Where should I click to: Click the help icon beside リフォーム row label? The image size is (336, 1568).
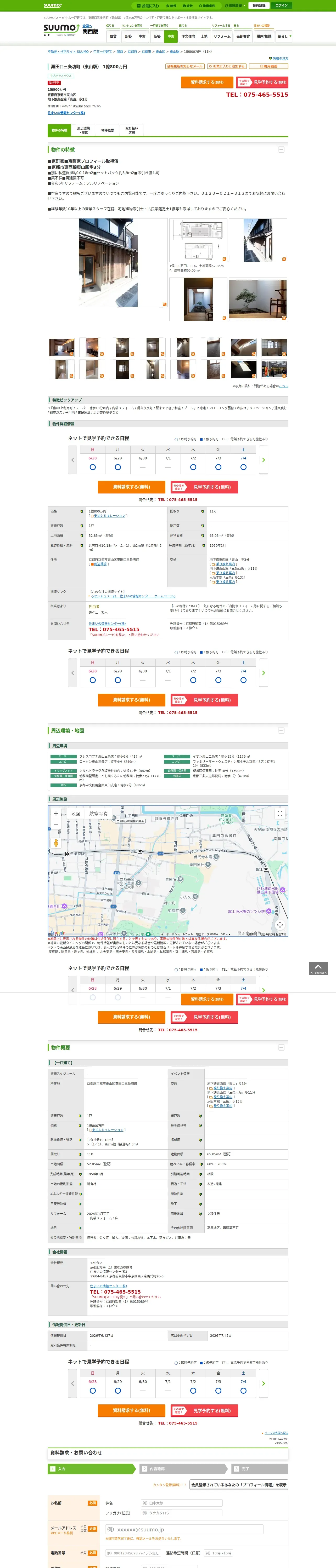point(80,1213)
